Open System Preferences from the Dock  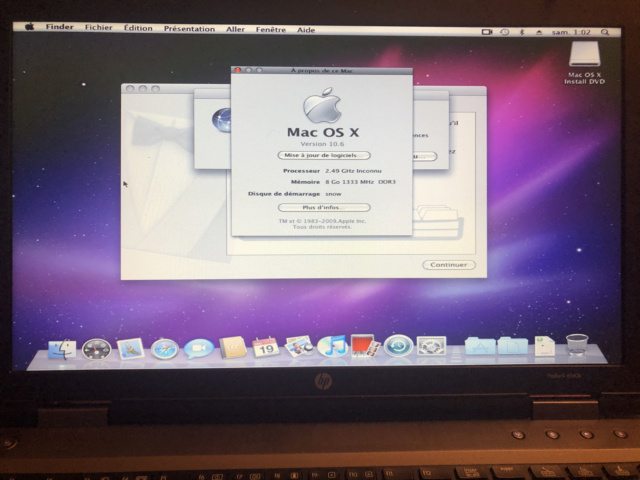click(x=431, y=346)
